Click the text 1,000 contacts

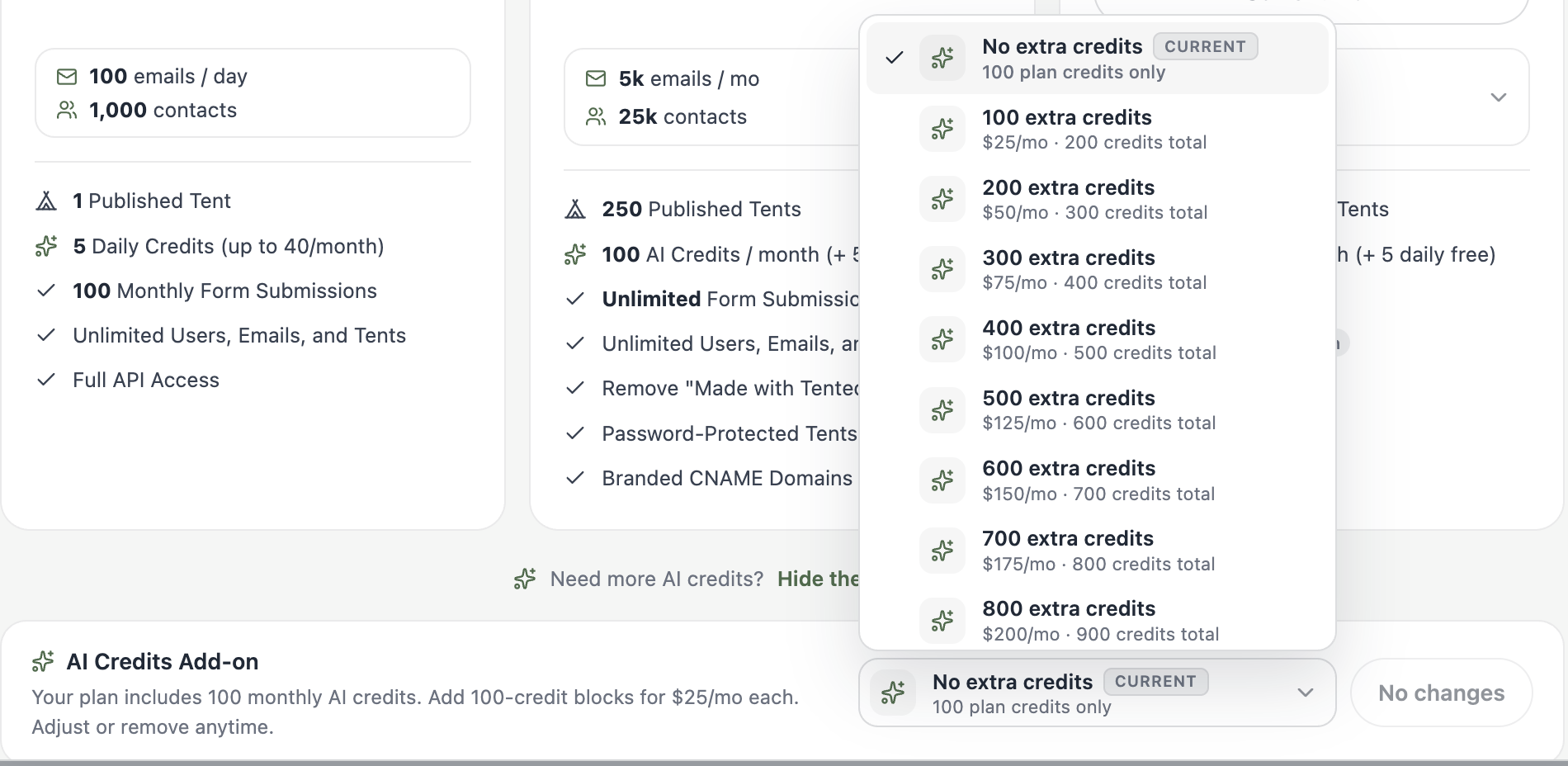tap(163, 110)
